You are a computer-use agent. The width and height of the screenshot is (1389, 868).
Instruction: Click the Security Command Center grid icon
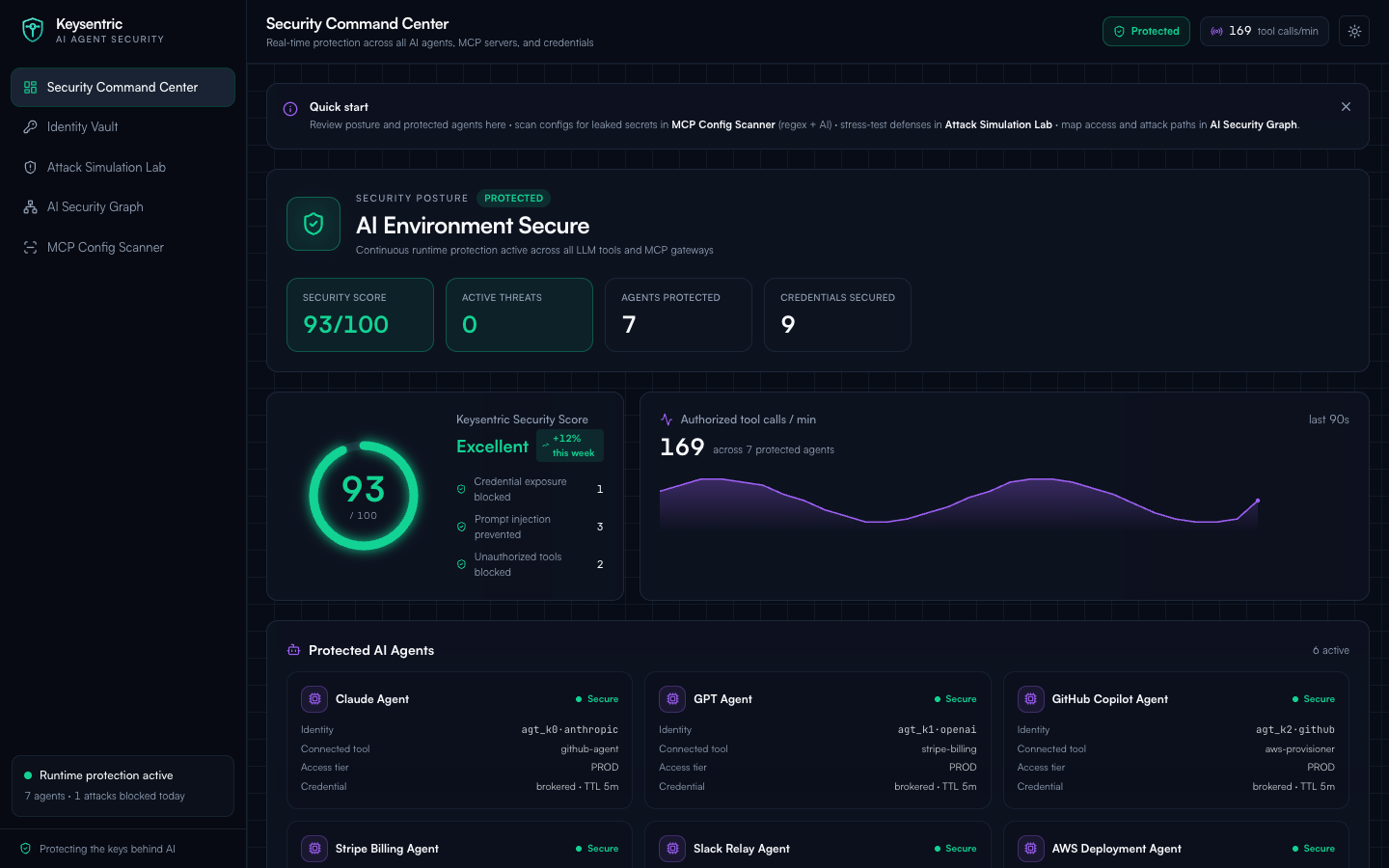[30, 87]
